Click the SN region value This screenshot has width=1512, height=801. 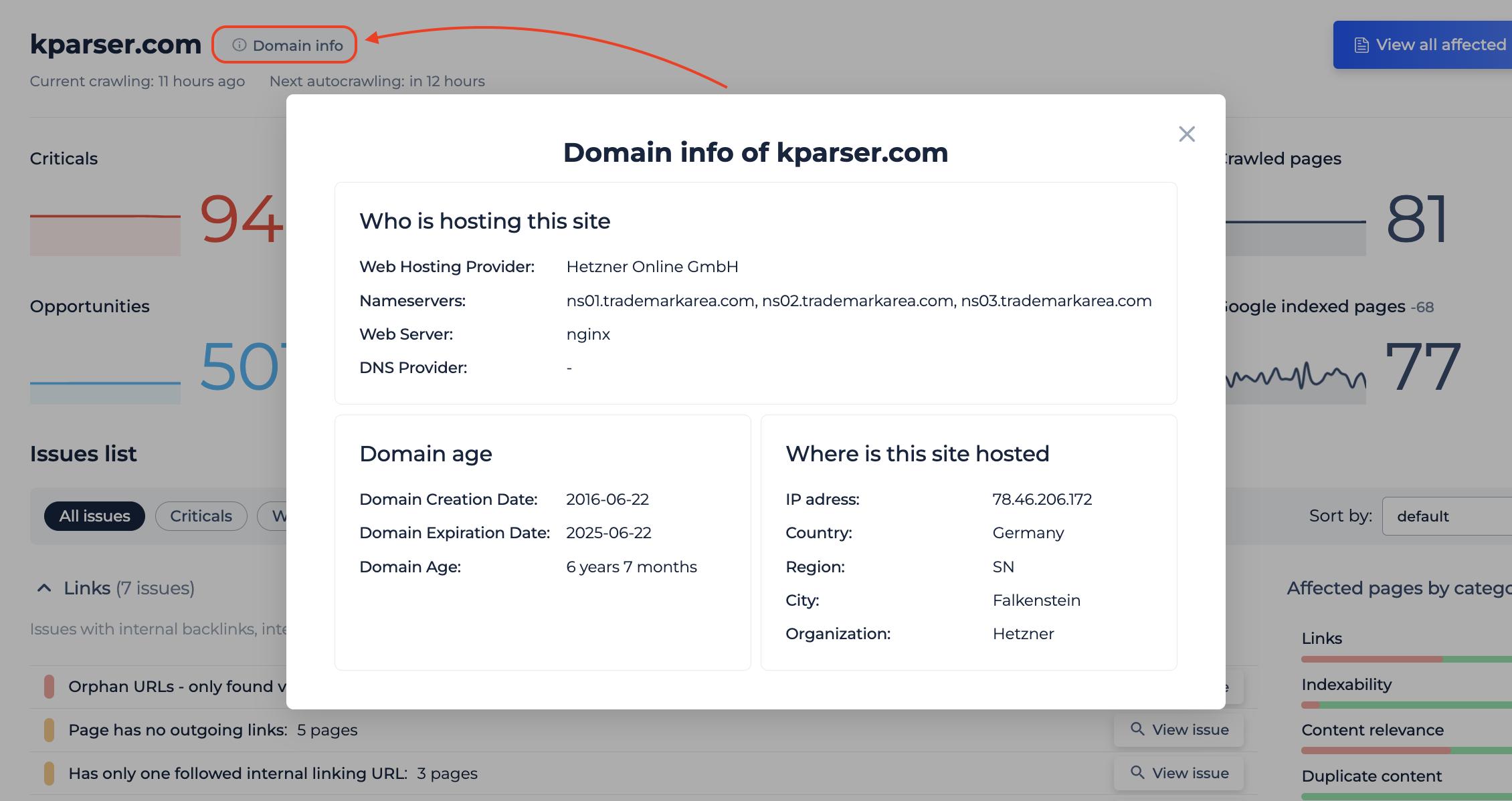(x=1003, y=567)
